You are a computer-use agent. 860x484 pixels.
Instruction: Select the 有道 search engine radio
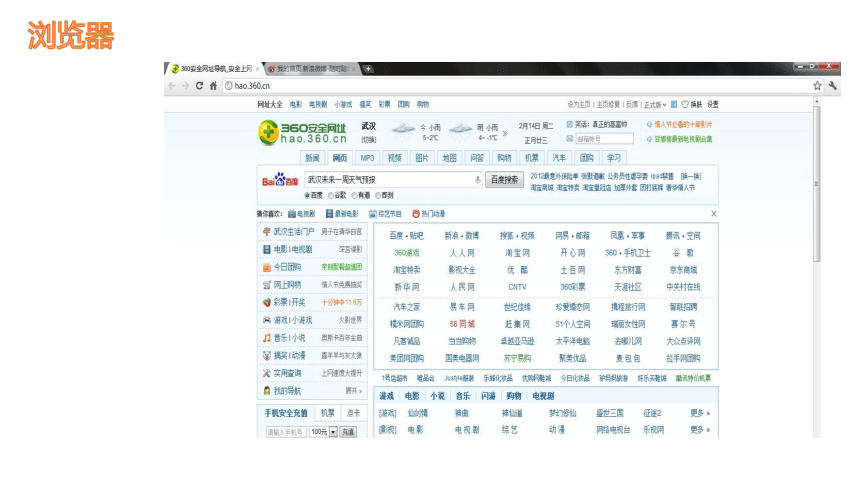(x=354, y=195)
